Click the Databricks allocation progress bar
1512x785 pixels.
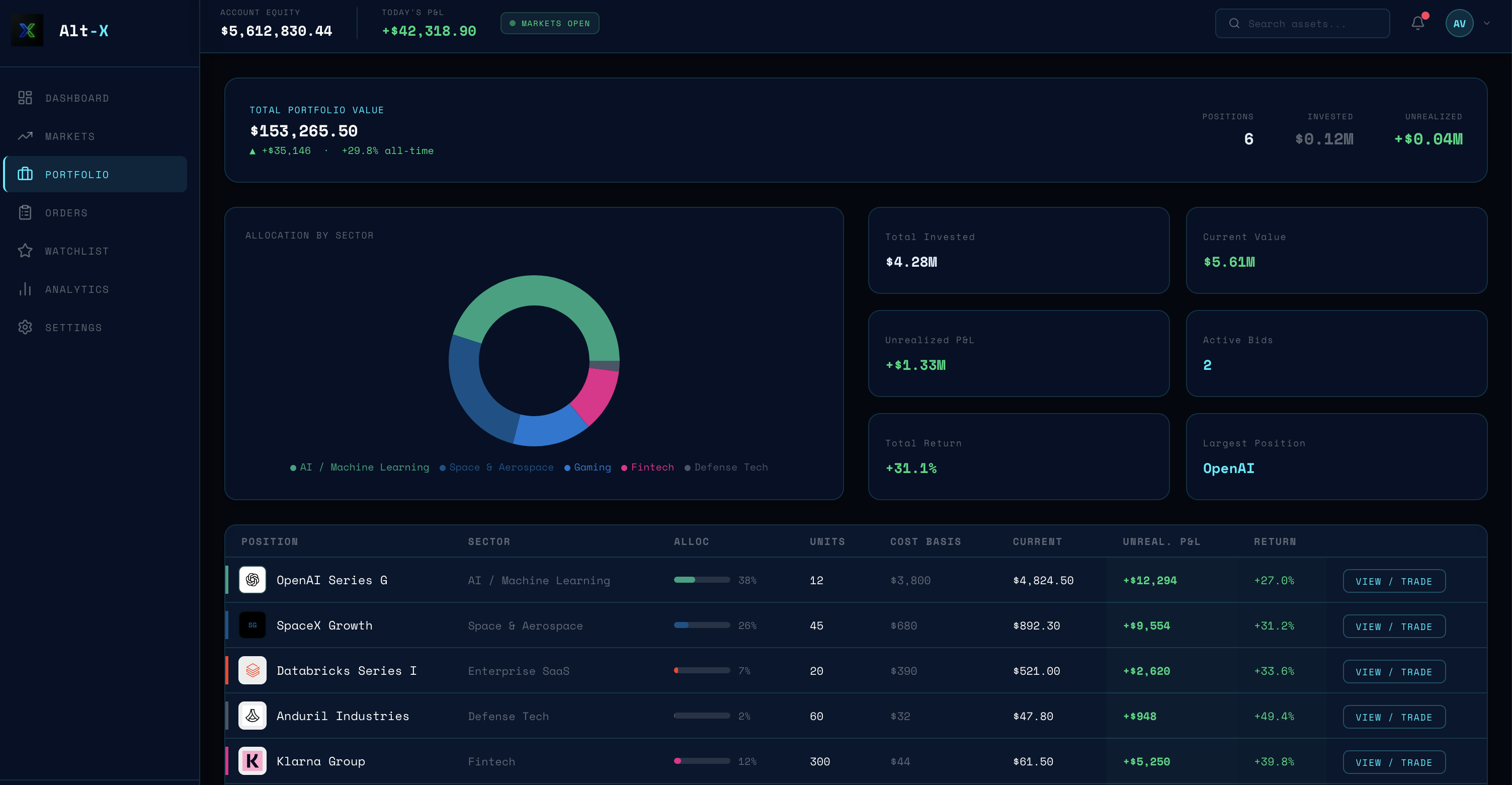pos(702,670)
